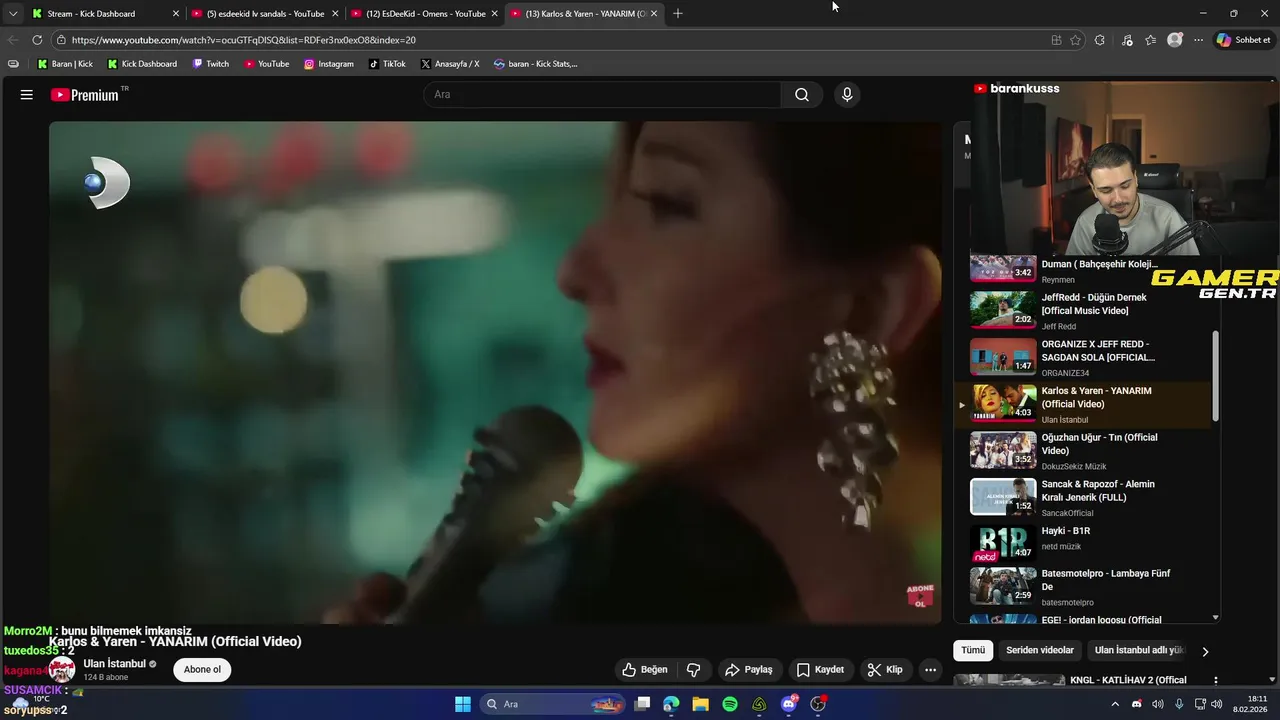The height and width of the screenshot is (720, 1280).
Task: Open options for KNGL - KATLİHAV 2 video
Action: pos(1216,681)
